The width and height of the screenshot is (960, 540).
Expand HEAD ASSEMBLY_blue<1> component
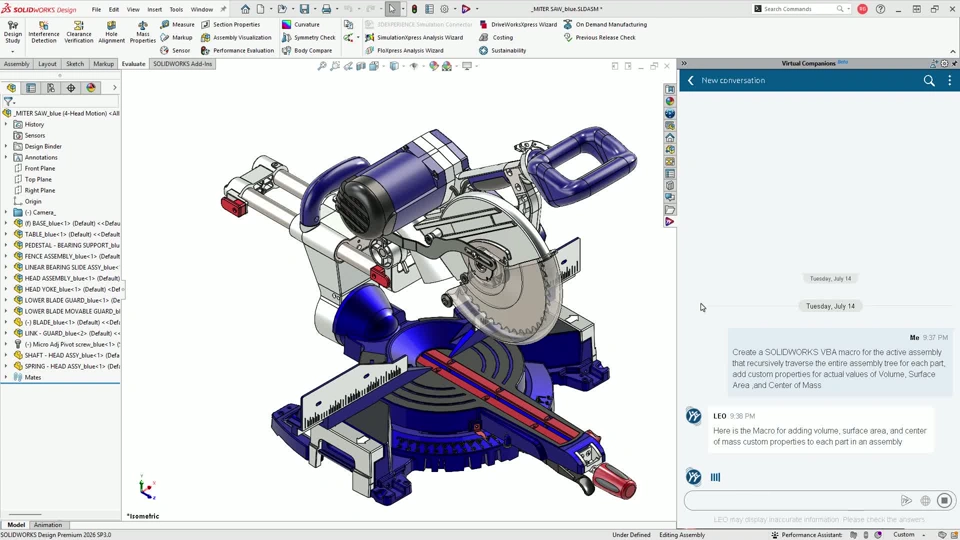[x=6, y=278]
